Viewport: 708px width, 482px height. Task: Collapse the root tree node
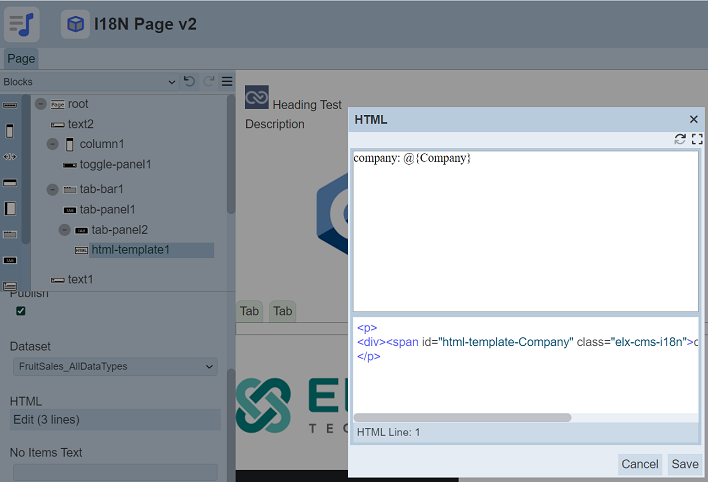(x=41, y=104)
